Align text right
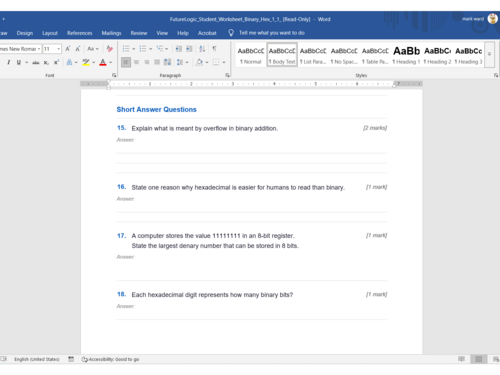The image size is (500, 375). [147, 62]
